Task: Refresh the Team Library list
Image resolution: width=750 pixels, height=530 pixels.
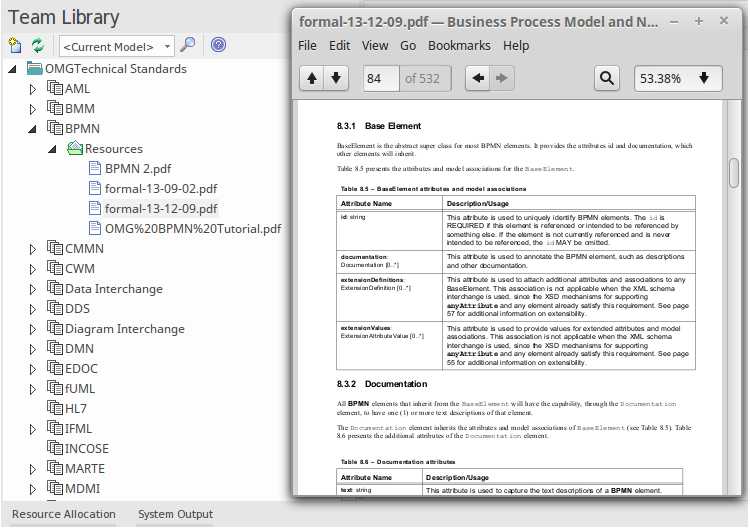Action: [38, 45]
